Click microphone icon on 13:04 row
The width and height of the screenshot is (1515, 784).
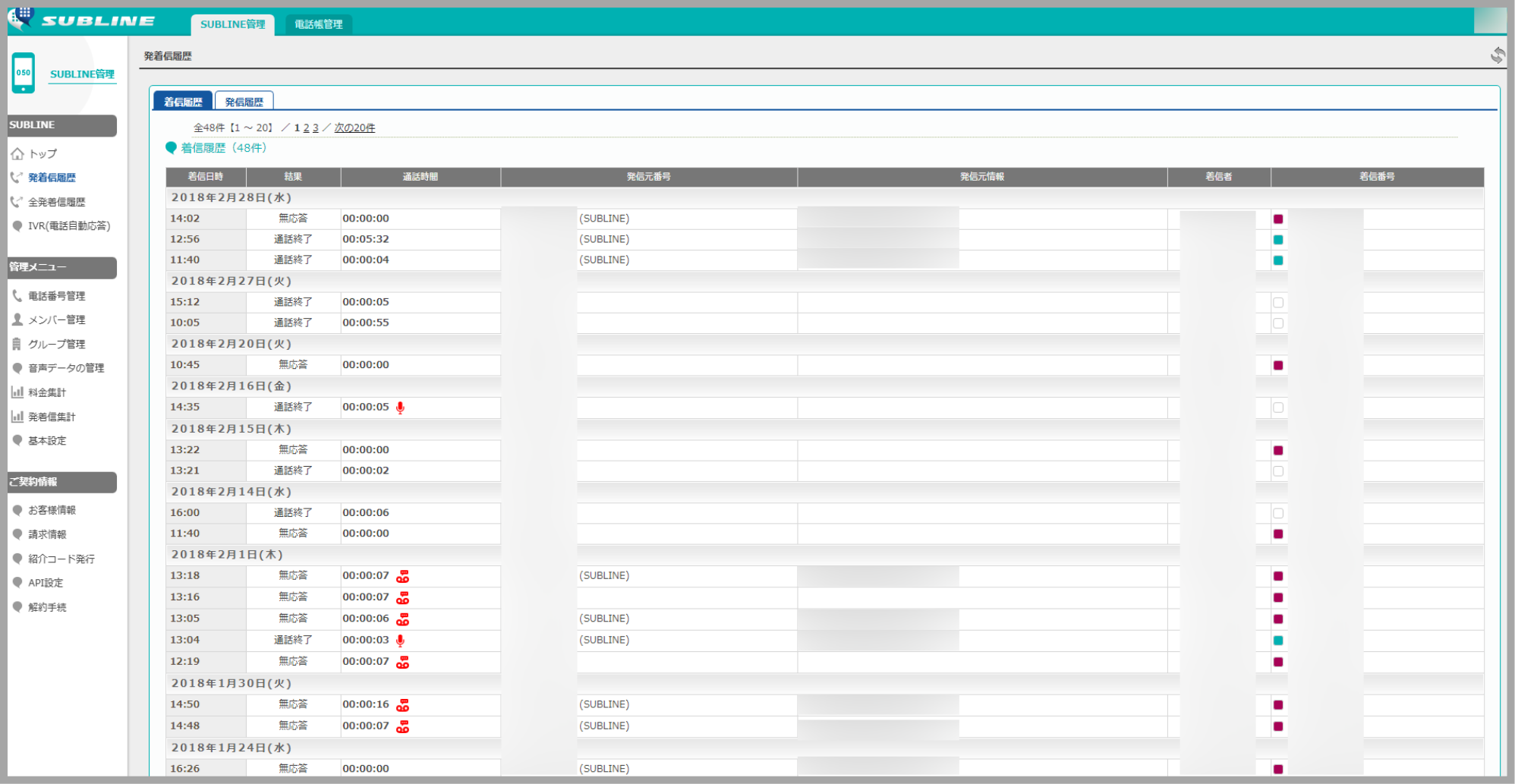coord(400,641)
